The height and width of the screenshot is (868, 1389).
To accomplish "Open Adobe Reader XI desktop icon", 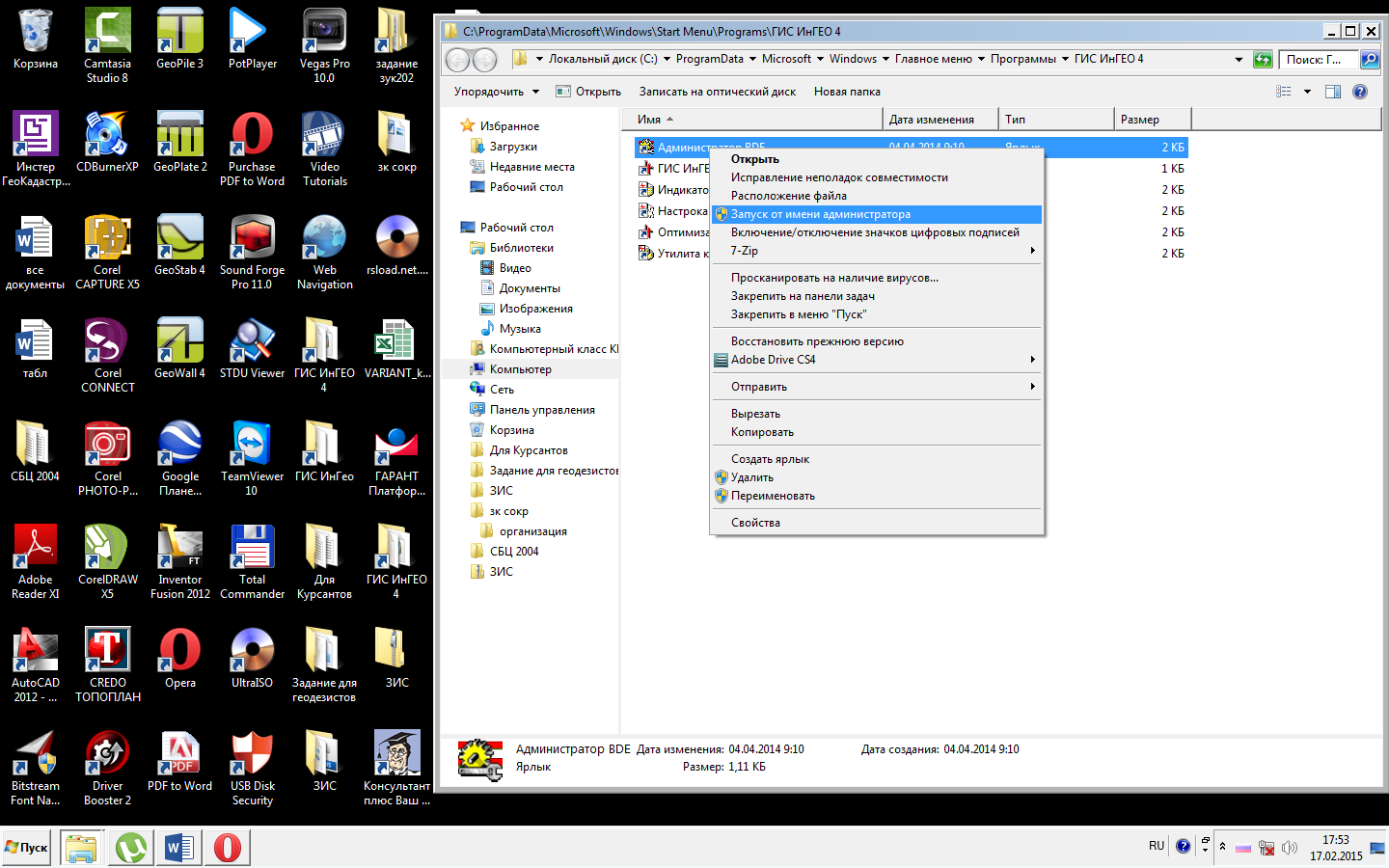I will [x=35, y=561].
